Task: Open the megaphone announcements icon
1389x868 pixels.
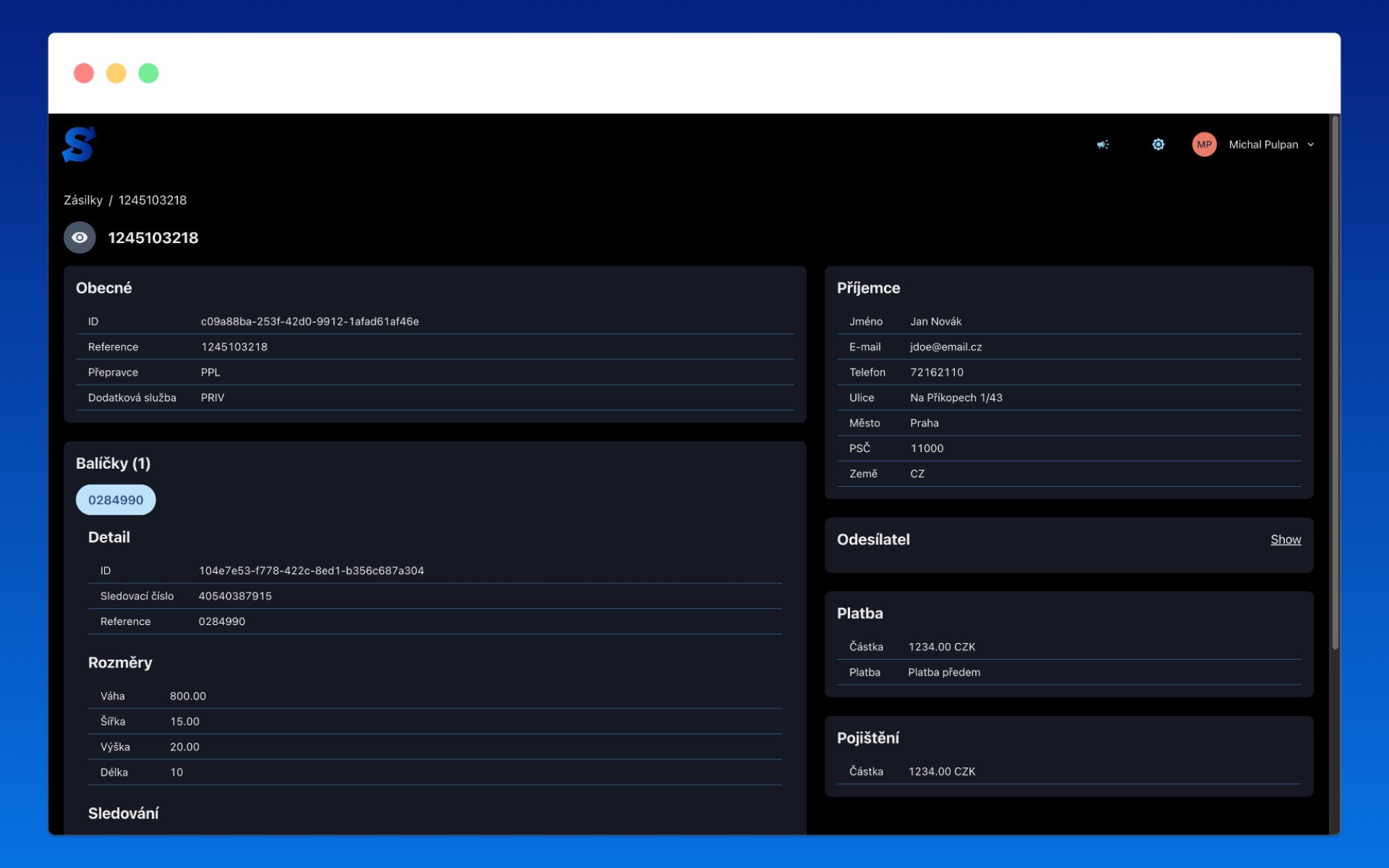Action: coord(1102,144)
